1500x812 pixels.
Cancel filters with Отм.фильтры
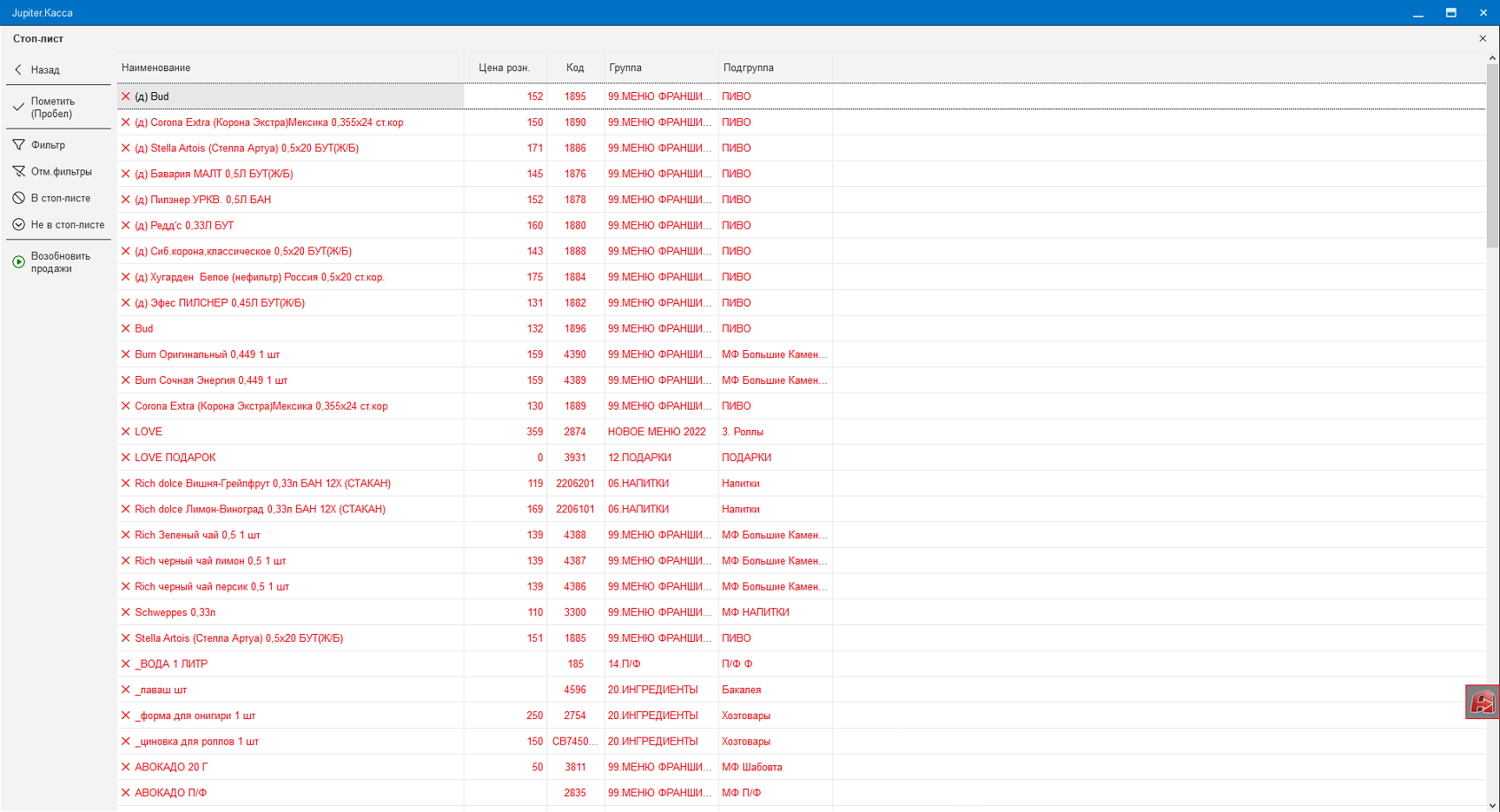click(x=58, y=171)
